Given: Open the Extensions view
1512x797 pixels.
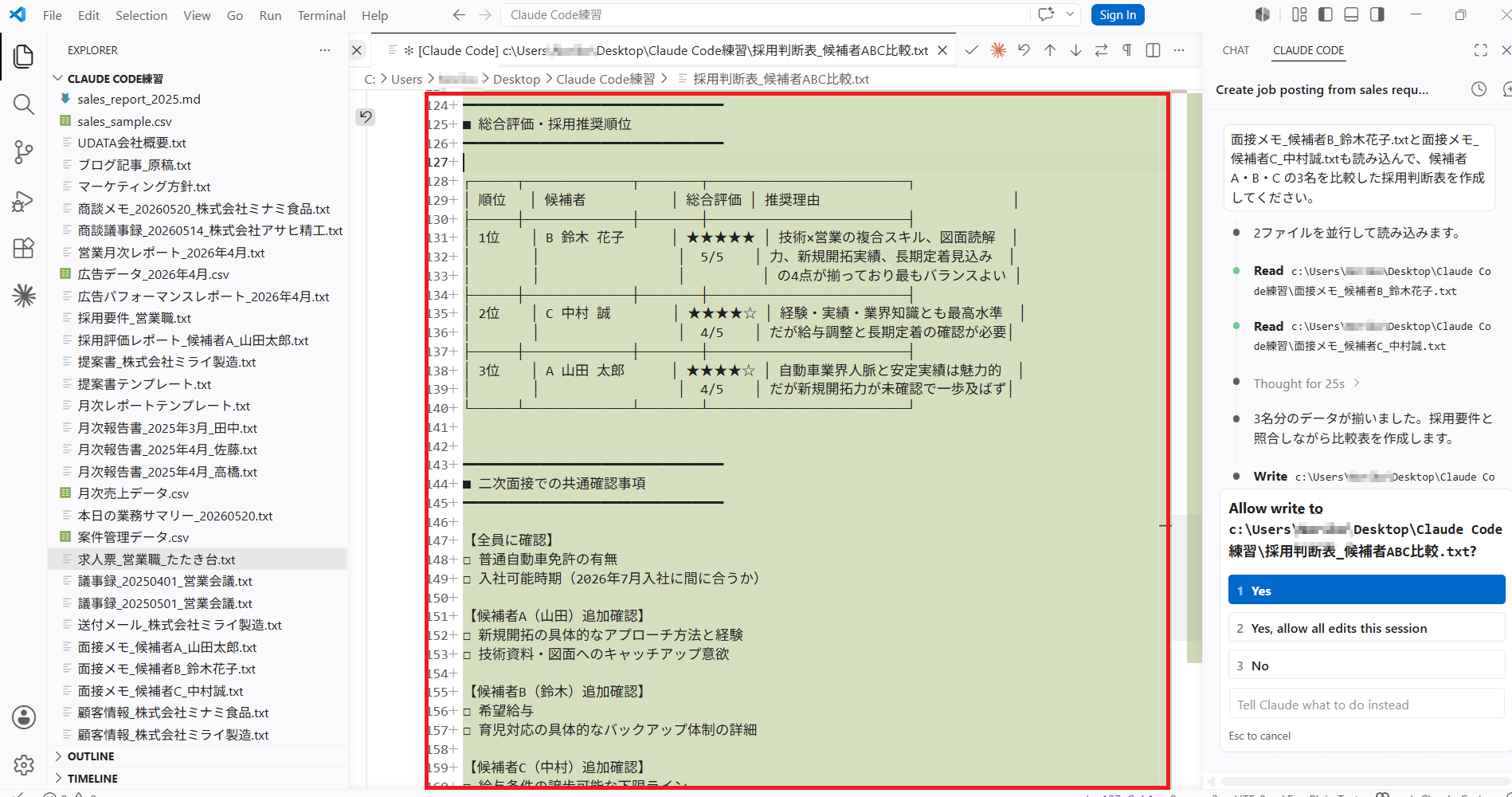Looking at the screenshot, I should tap(24, 248).
